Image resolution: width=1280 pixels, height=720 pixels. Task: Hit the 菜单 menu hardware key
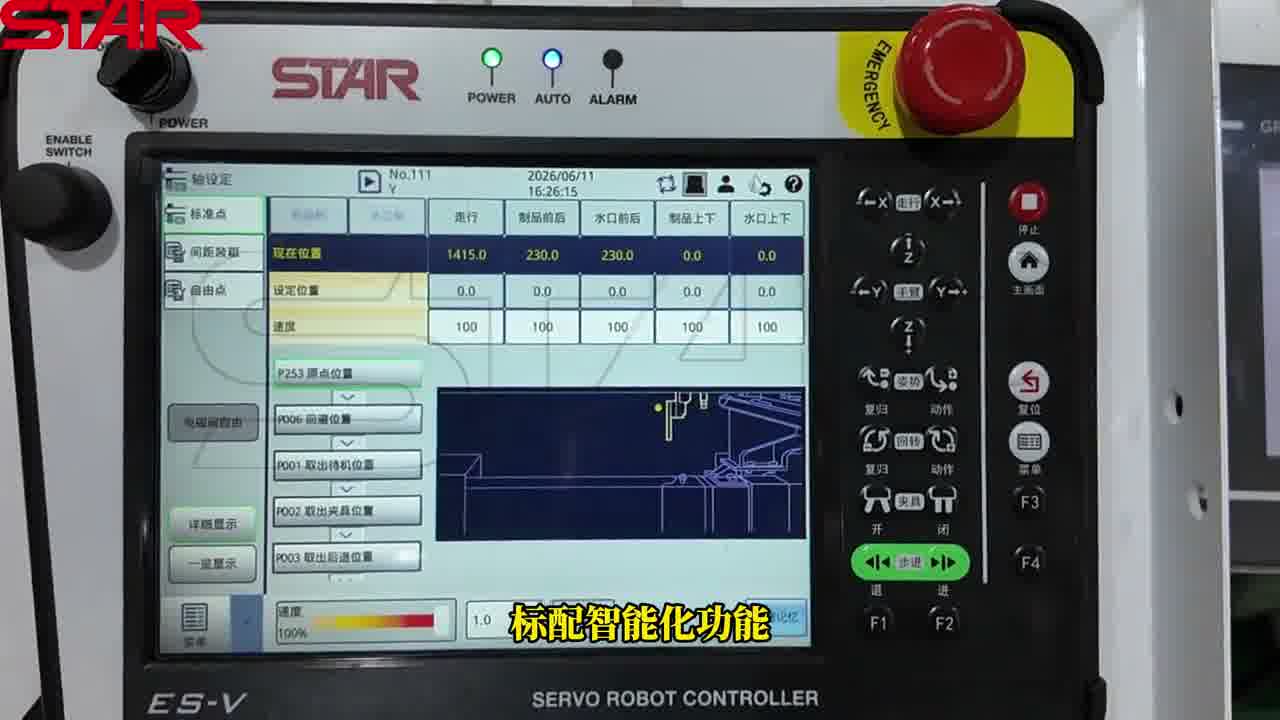pos(1030,441)
